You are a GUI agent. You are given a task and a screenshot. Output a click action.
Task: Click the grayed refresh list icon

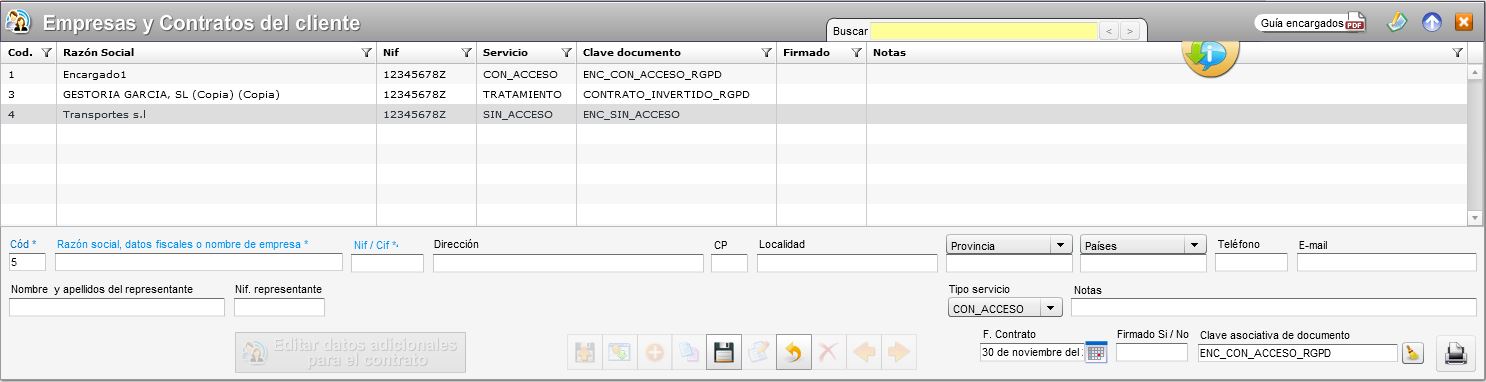(619, 352)
